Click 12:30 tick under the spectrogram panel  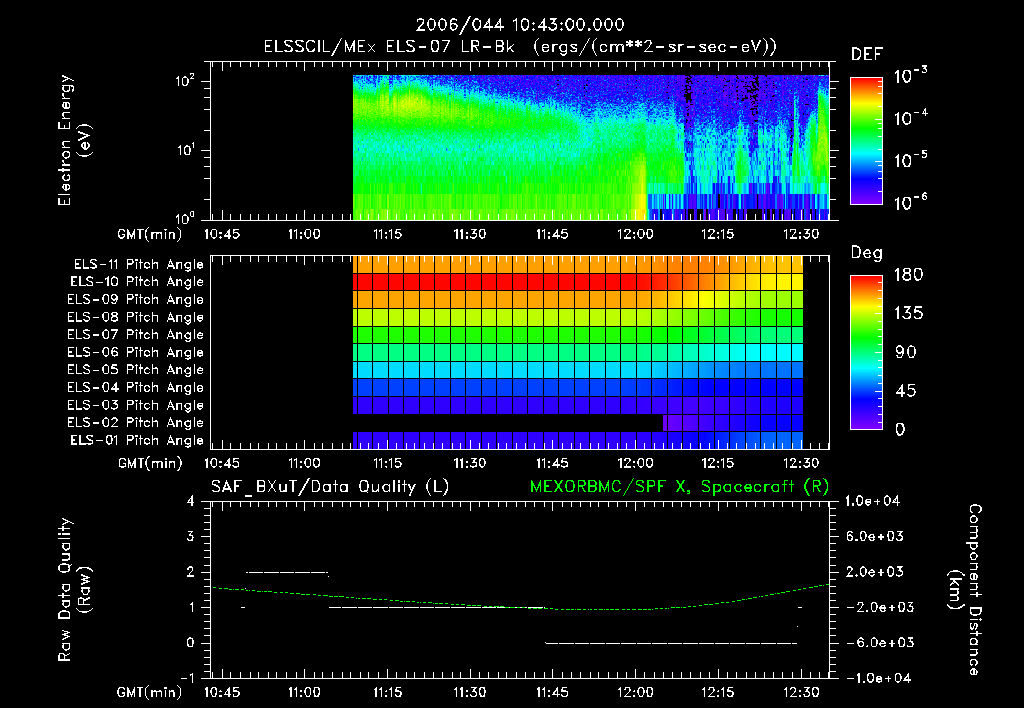(x=801, y=234)
